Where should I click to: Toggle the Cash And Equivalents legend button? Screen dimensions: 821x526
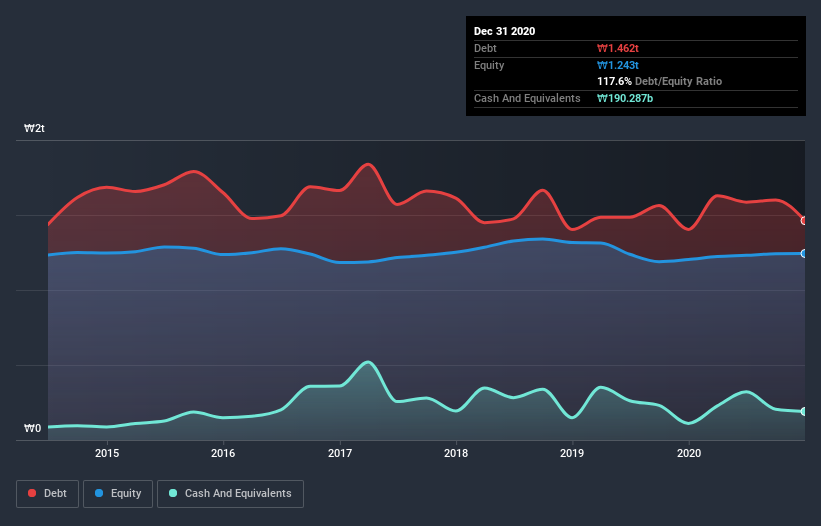[x=230, y=494]
